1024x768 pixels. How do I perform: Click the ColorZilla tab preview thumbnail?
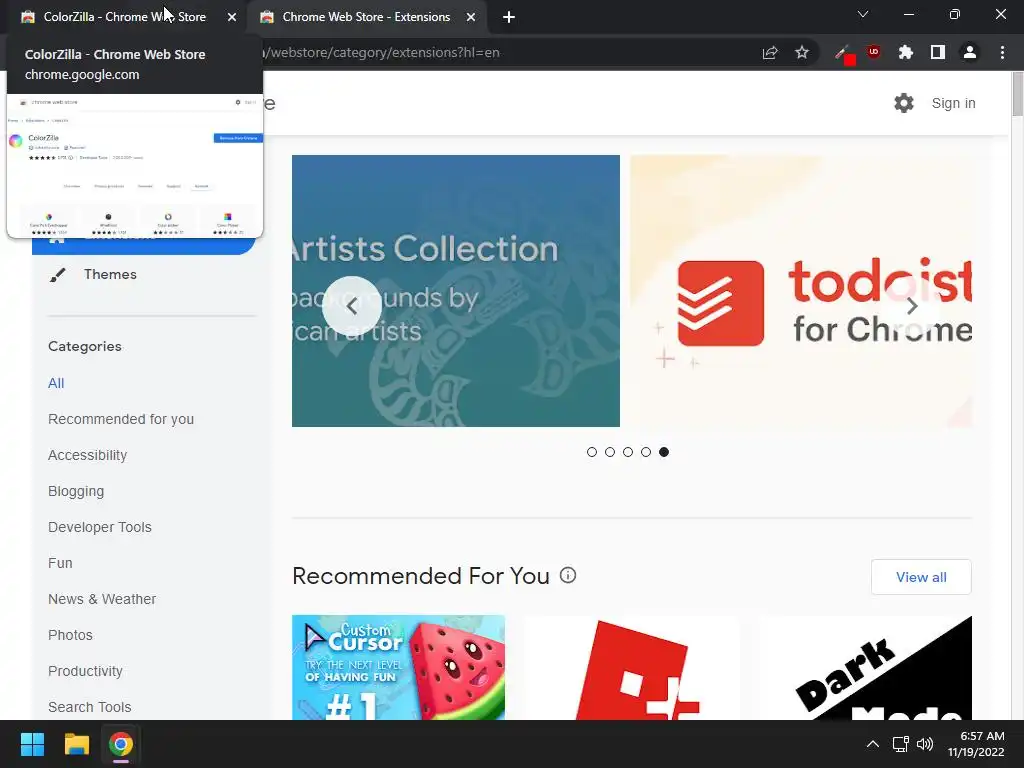coord(135,166)
